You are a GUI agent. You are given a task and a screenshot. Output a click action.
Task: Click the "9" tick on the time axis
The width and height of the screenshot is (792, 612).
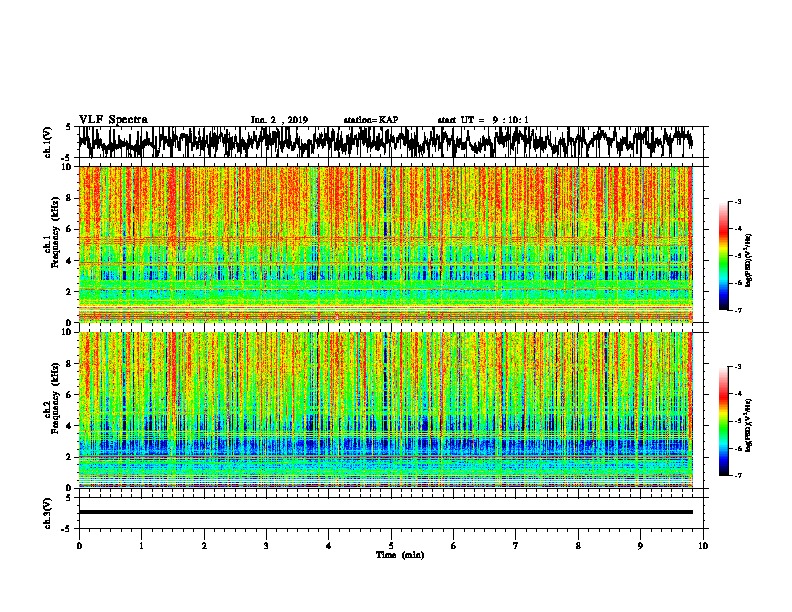[x=640, y=546]
